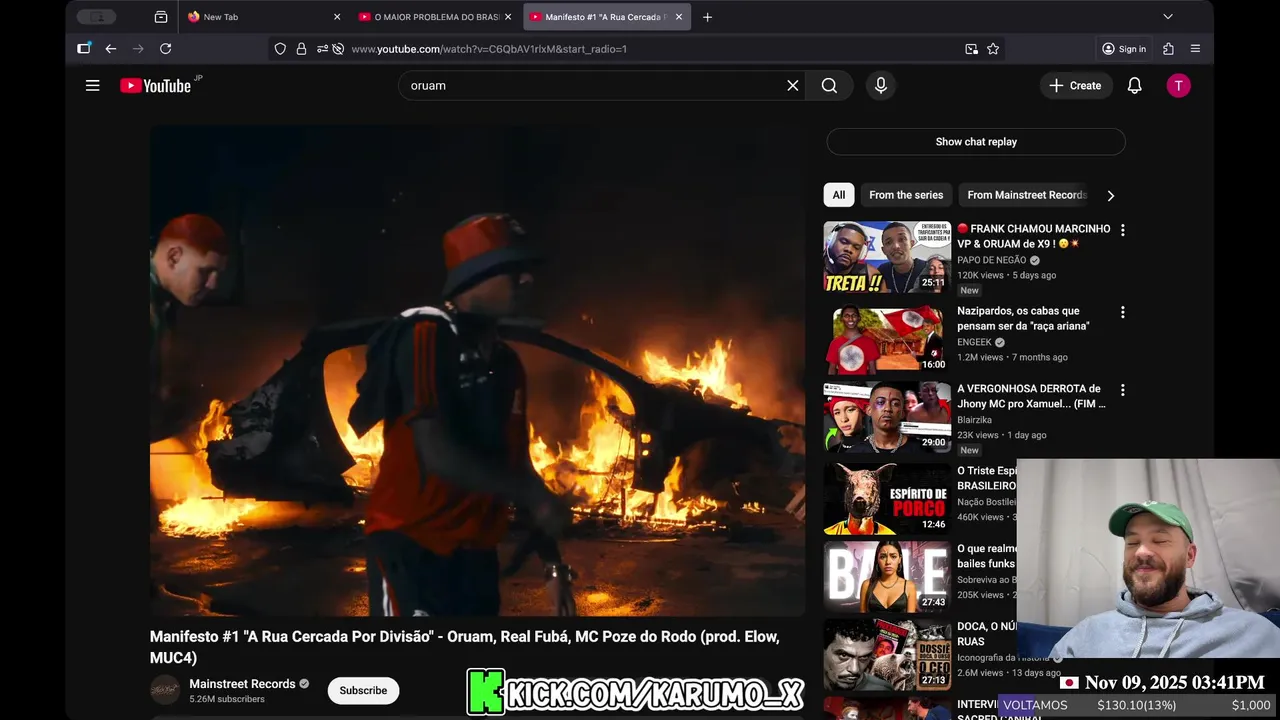This screenshot has width=1280, height=720.
Task: Open the account avatar menu
Action: 1178,86
